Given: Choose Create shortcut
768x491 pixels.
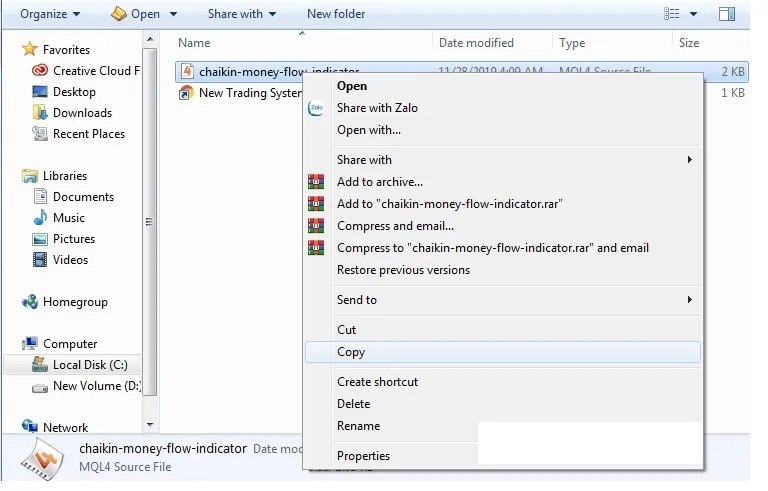Looking at the screenshot, I should pyautogui.click(x=504, y=382).
